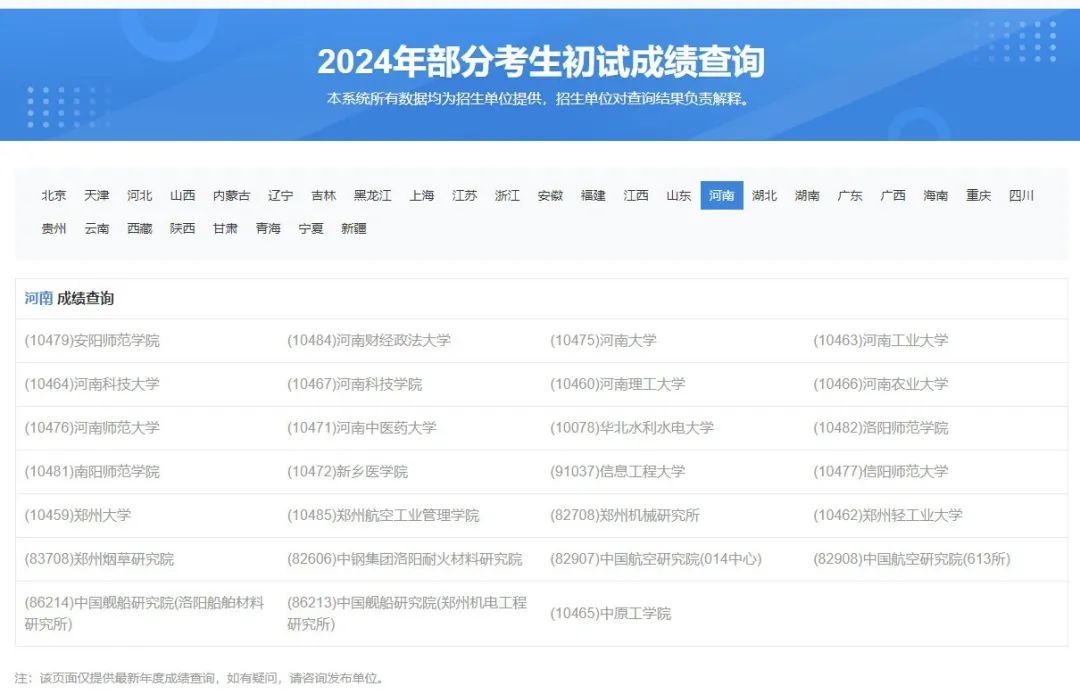Click (10481)南阳师范学院 link

tap(92, 472)
